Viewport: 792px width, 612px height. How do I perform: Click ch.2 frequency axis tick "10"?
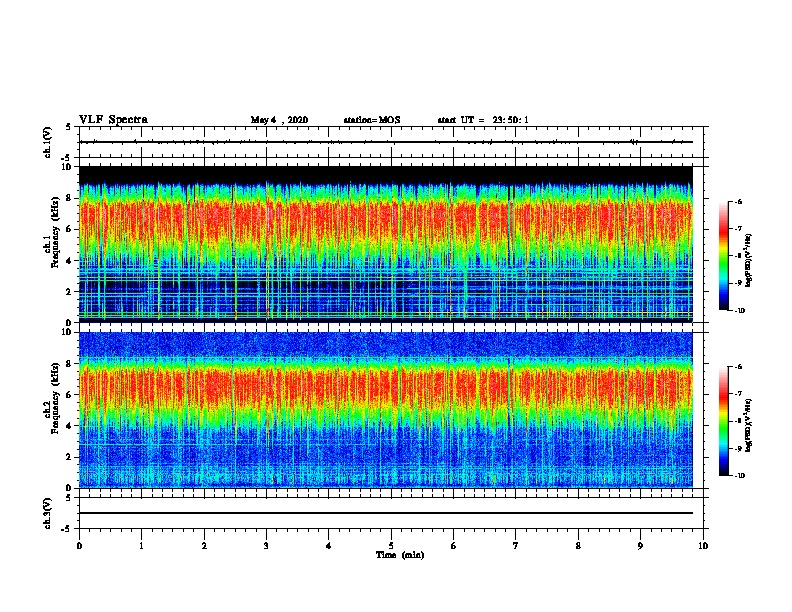tap(67, 332)
